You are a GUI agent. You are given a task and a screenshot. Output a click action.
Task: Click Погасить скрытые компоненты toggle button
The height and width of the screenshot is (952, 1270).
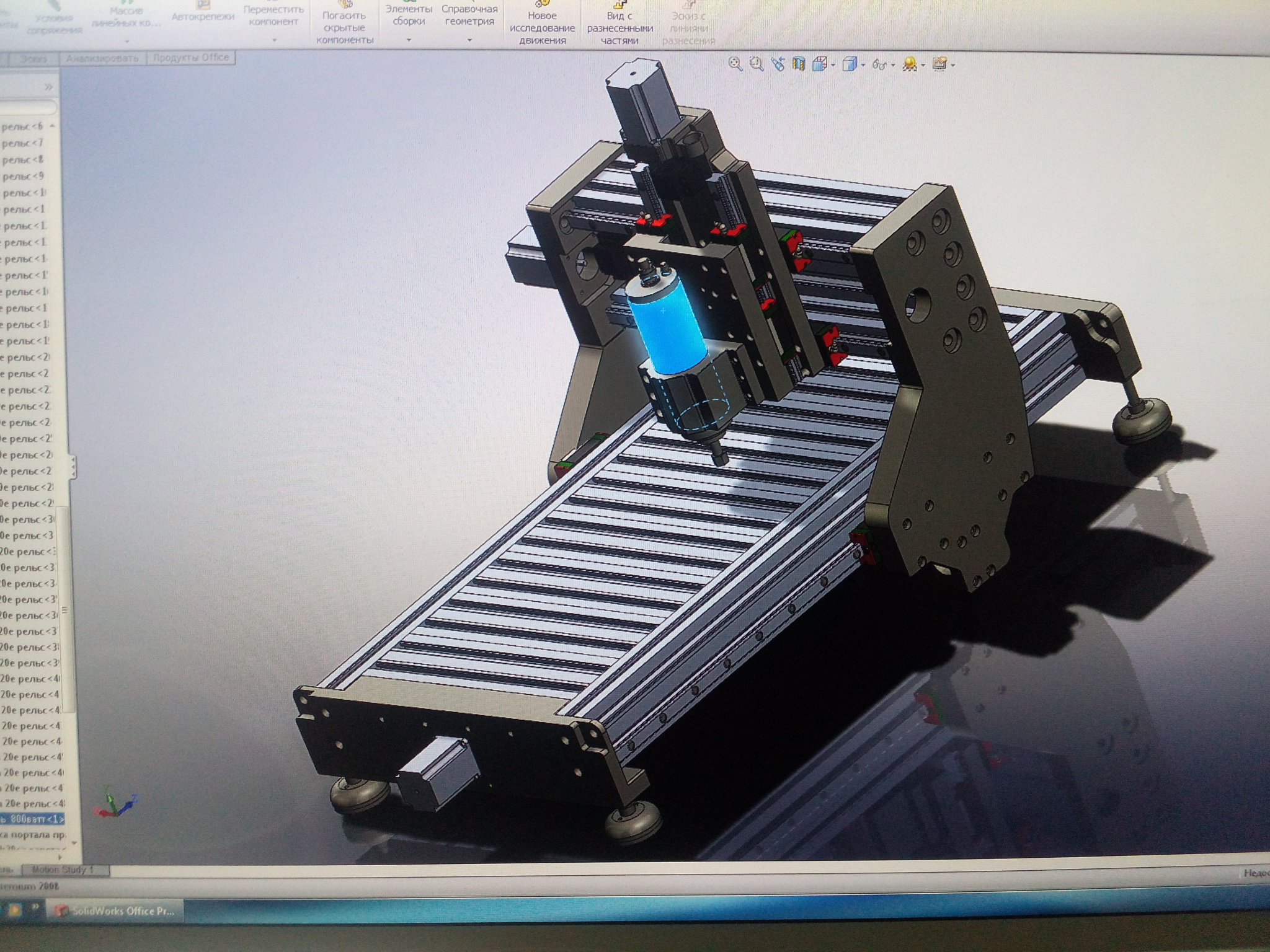(x=345, y=28)
